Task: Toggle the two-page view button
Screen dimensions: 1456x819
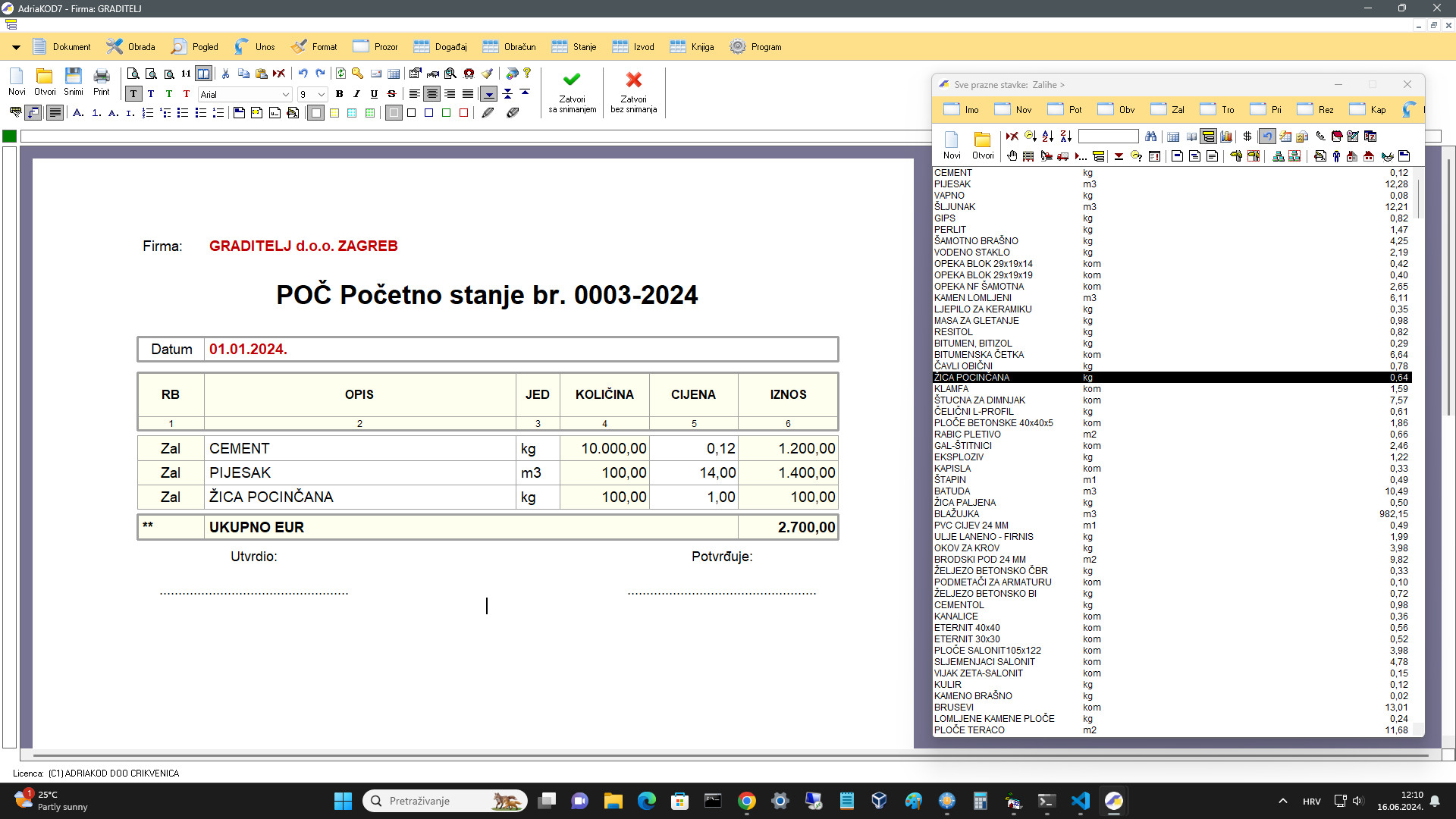Action: pos(203,74)
